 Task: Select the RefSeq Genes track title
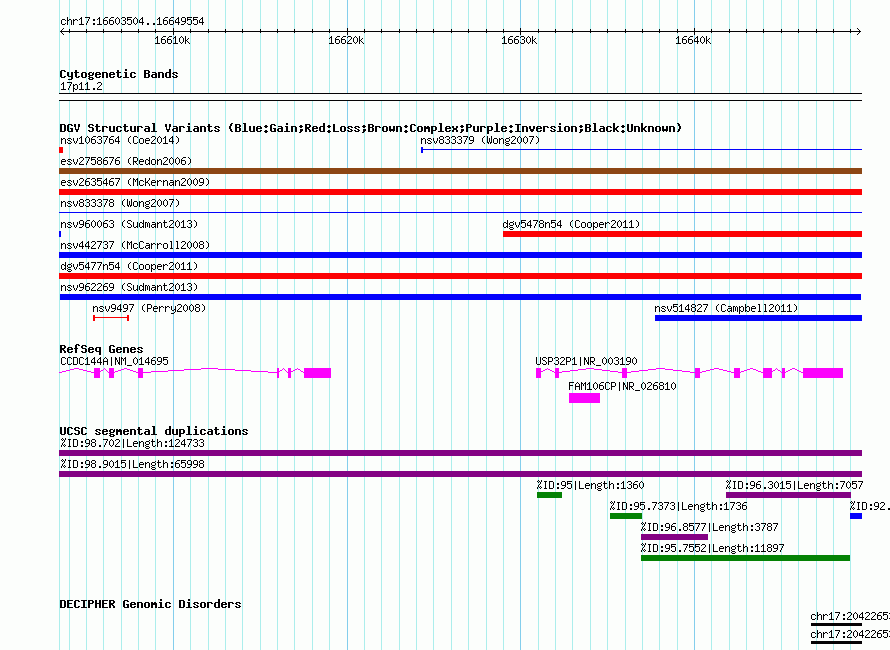[101, 349]
